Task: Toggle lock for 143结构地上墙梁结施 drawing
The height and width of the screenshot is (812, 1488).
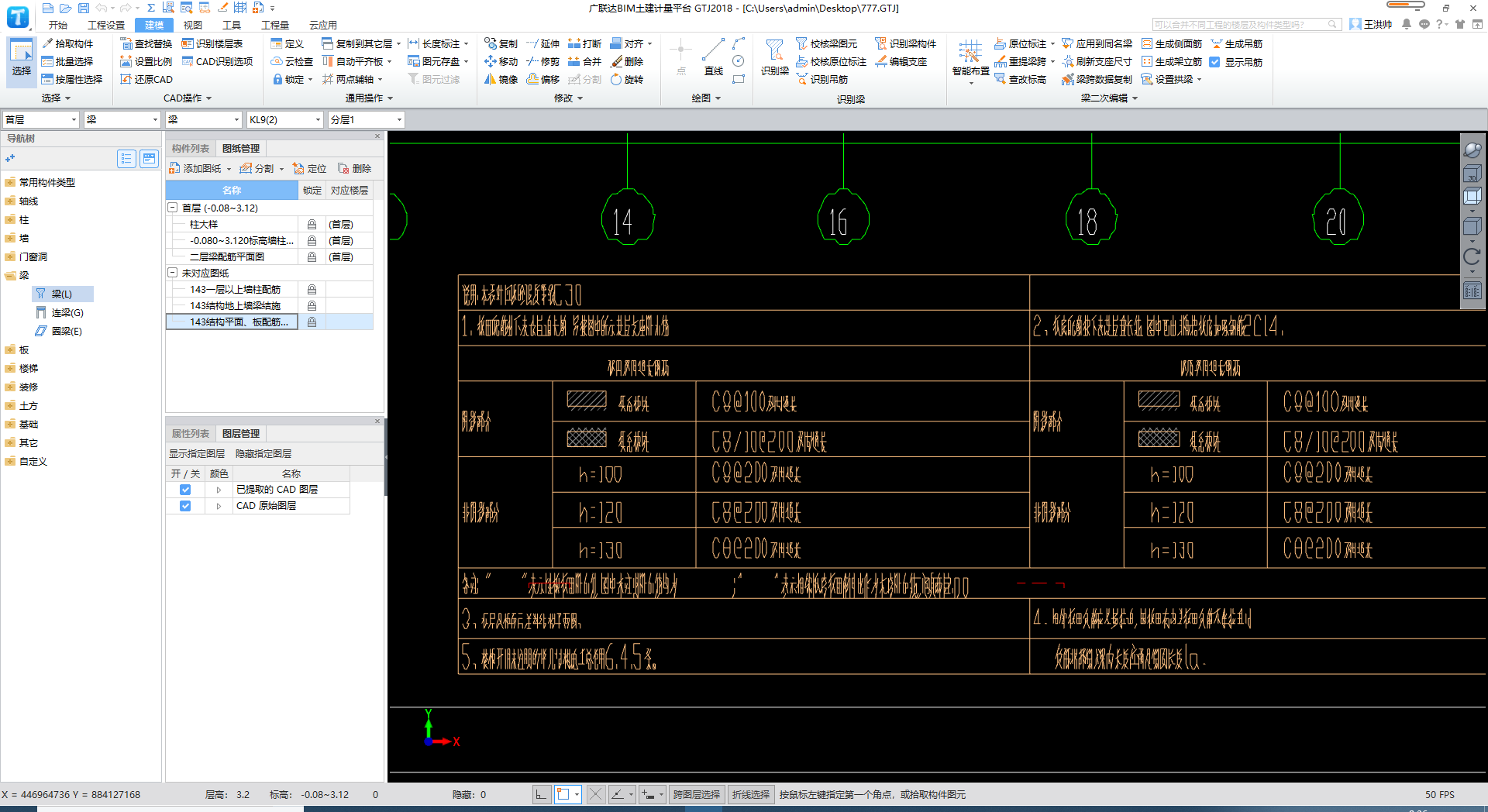Action: tap(312, 306)
